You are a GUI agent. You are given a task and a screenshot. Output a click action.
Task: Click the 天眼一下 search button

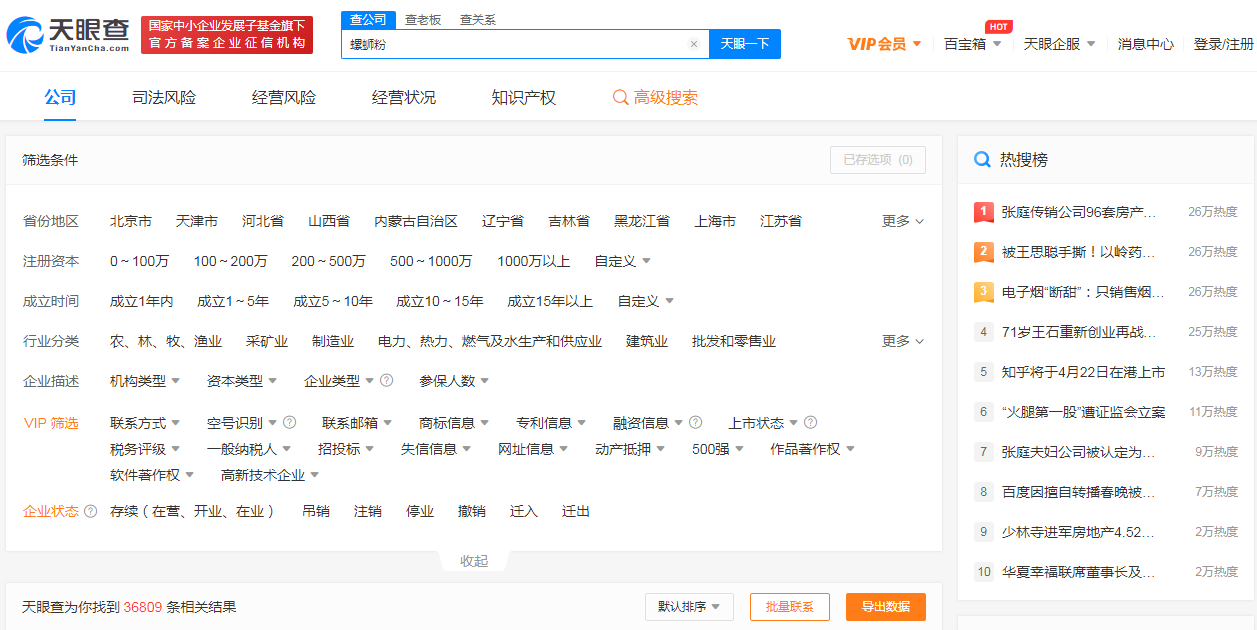[x=744, y=44]
